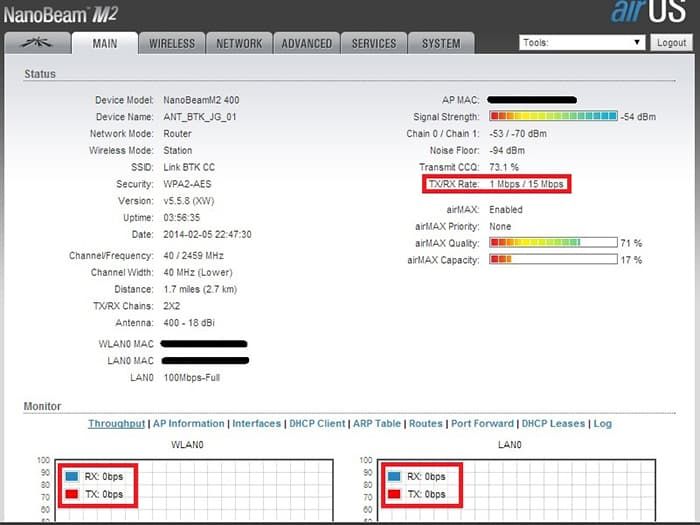Select the airMAX Capacity 17 % value
700x525 pixels.
pyautogui.click(x=631, y=260)
